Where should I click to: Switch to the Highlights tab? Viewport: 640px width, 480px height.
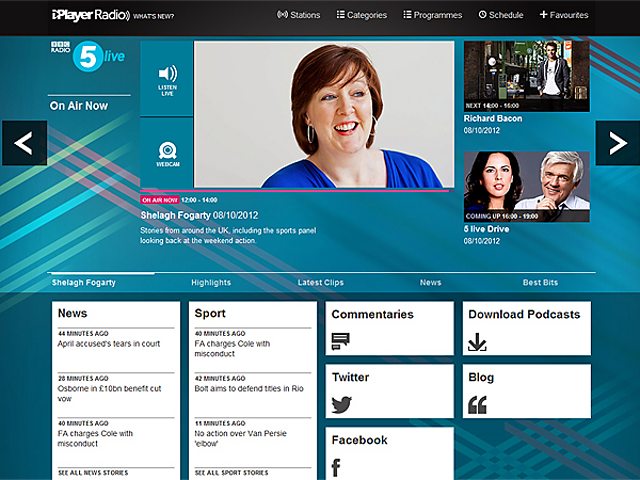point(211,282)
